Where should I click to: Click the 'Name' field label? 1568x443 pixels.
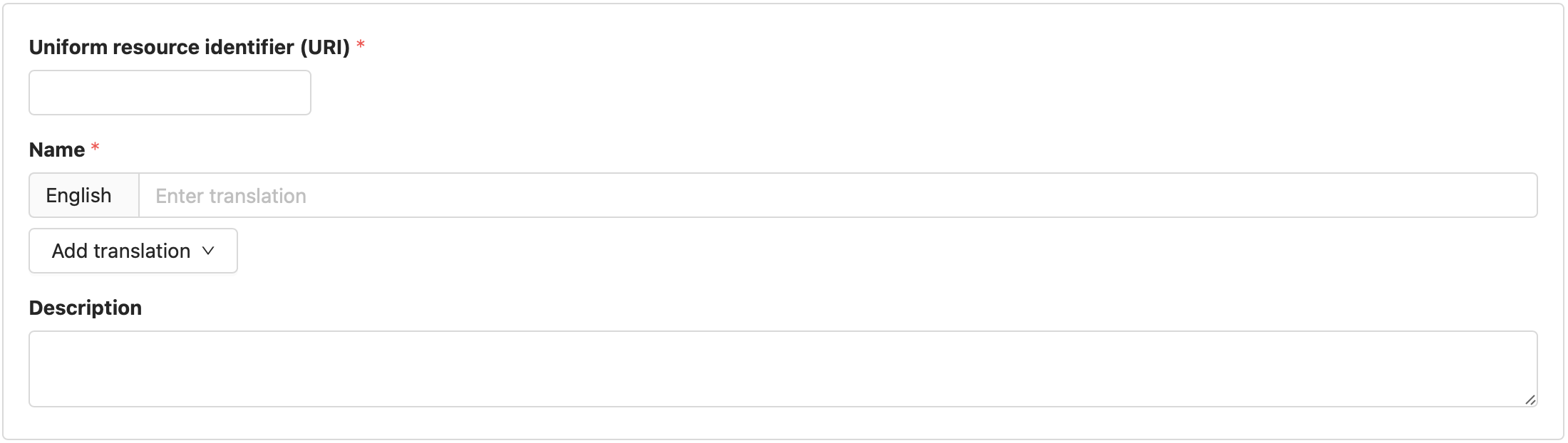pos(57,150)
